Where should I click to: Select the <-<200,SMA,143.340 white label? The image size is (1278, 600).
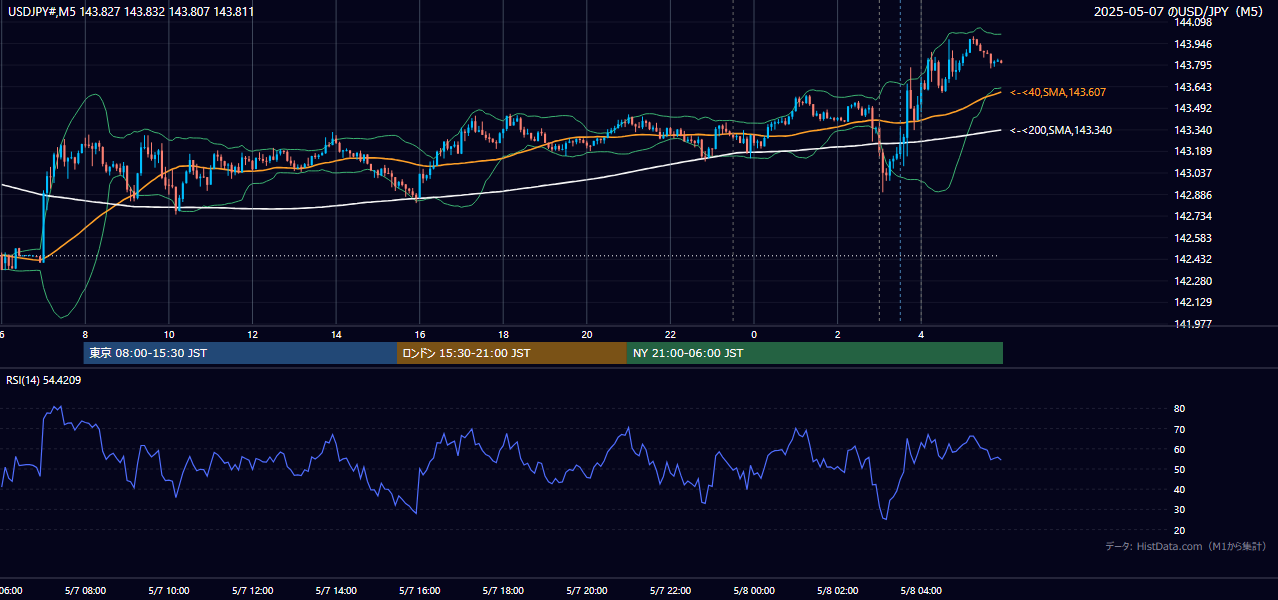1060,130
